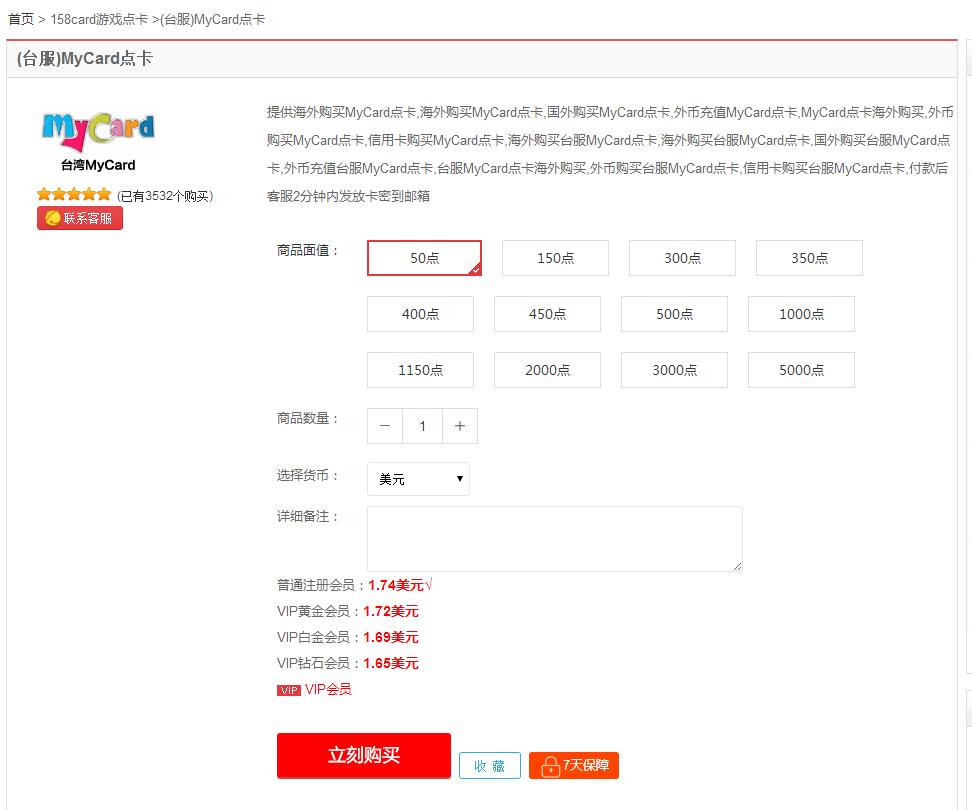Viewport: 972px width, 810px height.
Task: Increase quantity with the plus button
Action: (x=460, y=426)
